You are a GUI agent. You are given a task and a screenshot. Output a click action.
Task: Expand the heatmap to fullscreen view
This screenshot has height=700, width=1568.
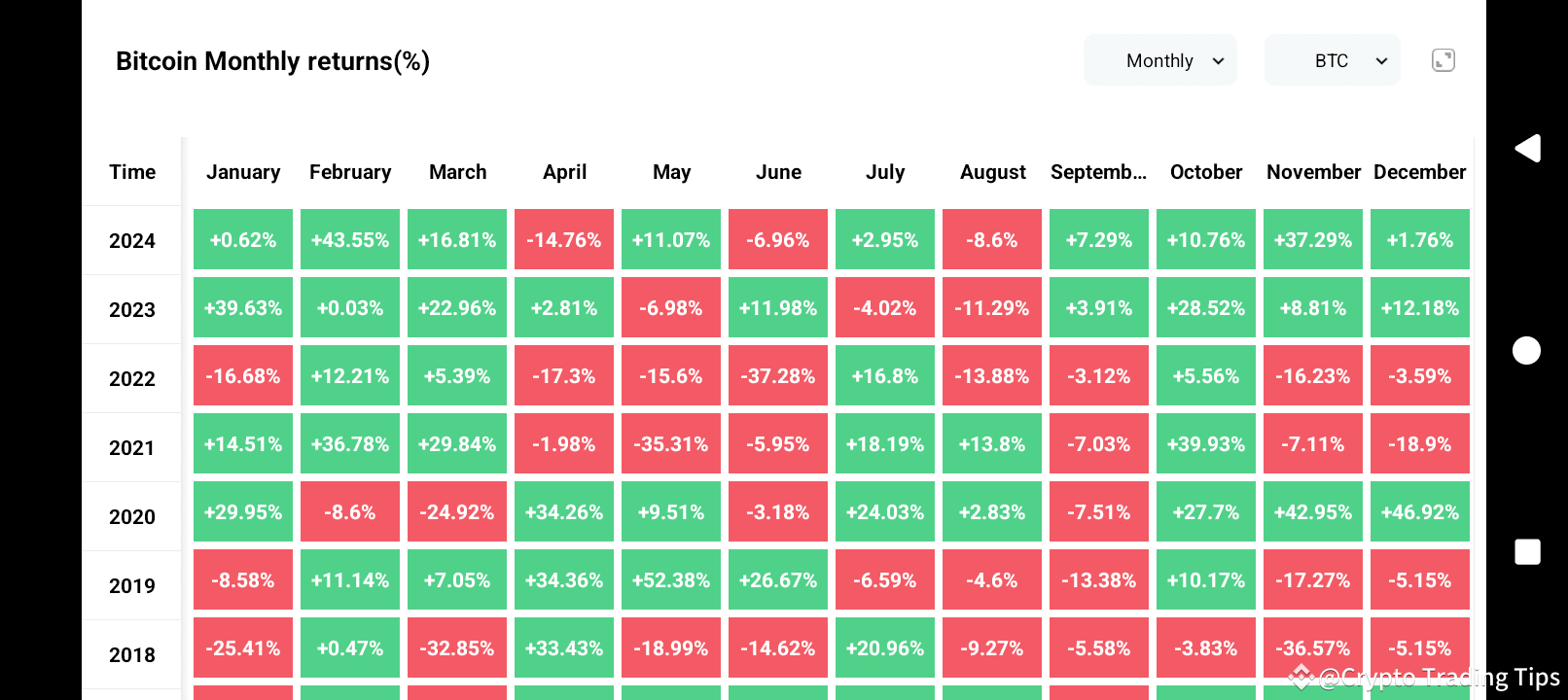(x=1443, y=59)
